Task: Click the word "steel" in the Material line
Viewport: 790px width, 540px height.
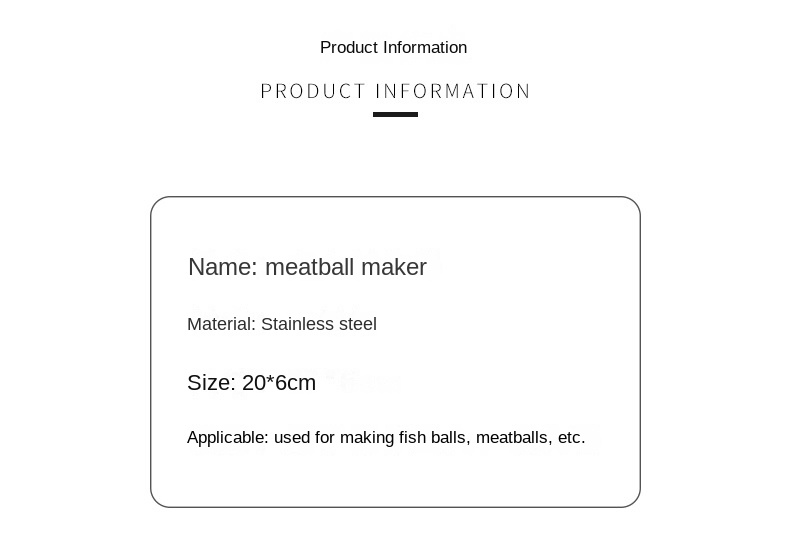Action: 357,324
